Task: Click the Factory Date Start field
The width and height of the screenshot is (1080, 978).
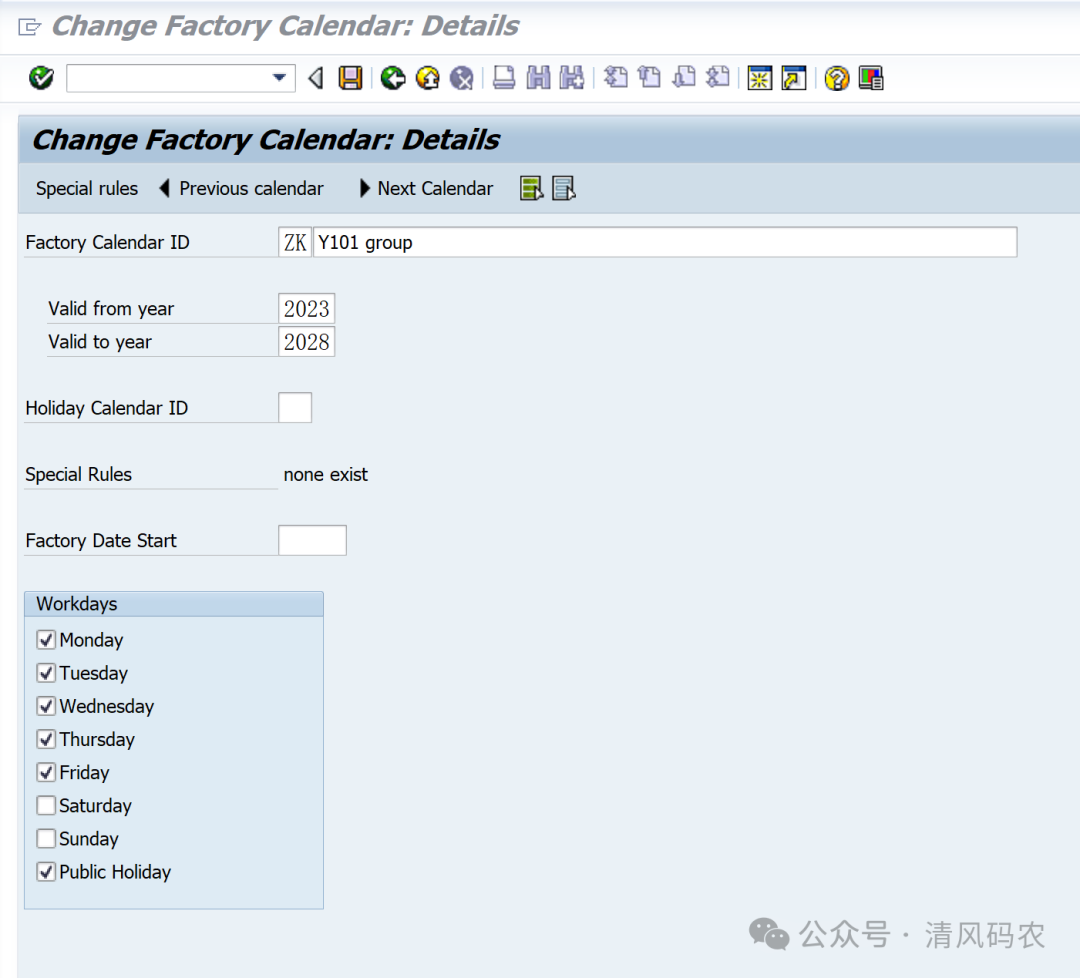Action: [312, 541]
